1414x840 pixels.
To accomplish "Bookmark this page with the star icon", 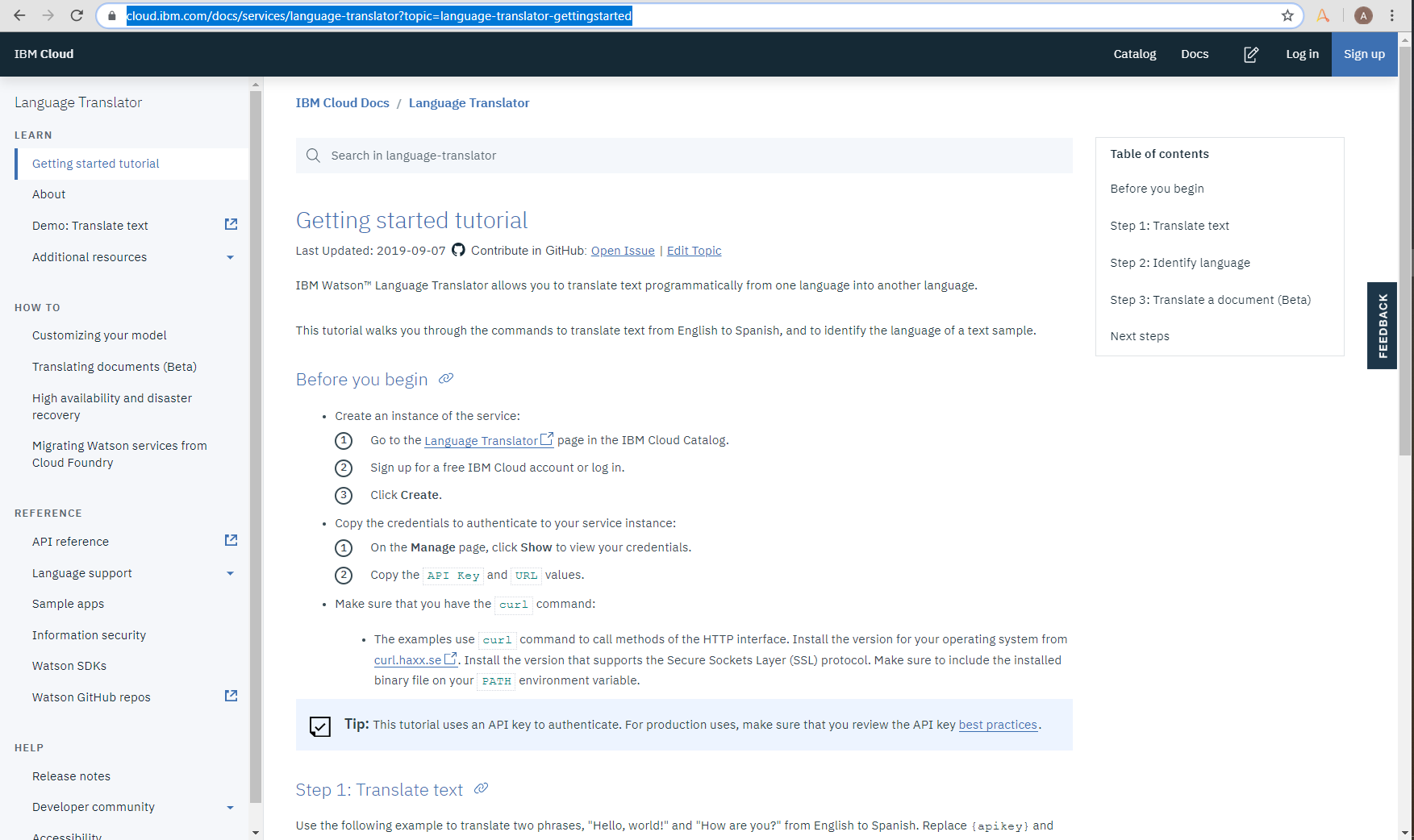I will [x=1287, y=15].
